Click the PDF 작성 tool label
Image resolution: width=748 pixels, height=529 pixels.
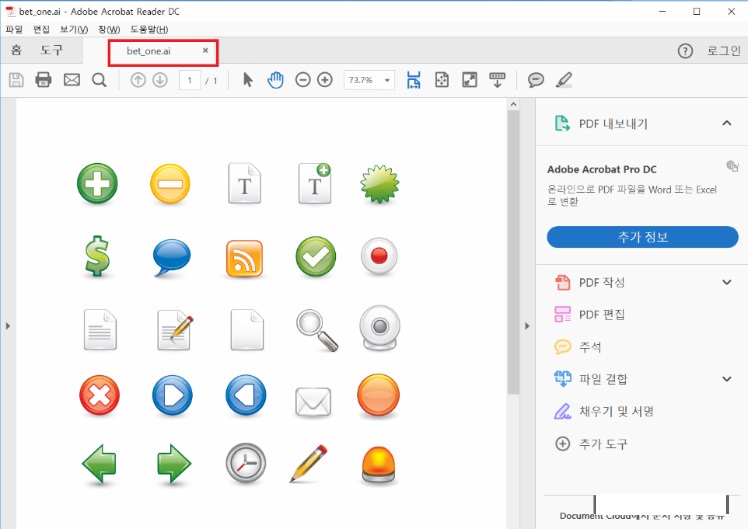coord(602,282)
